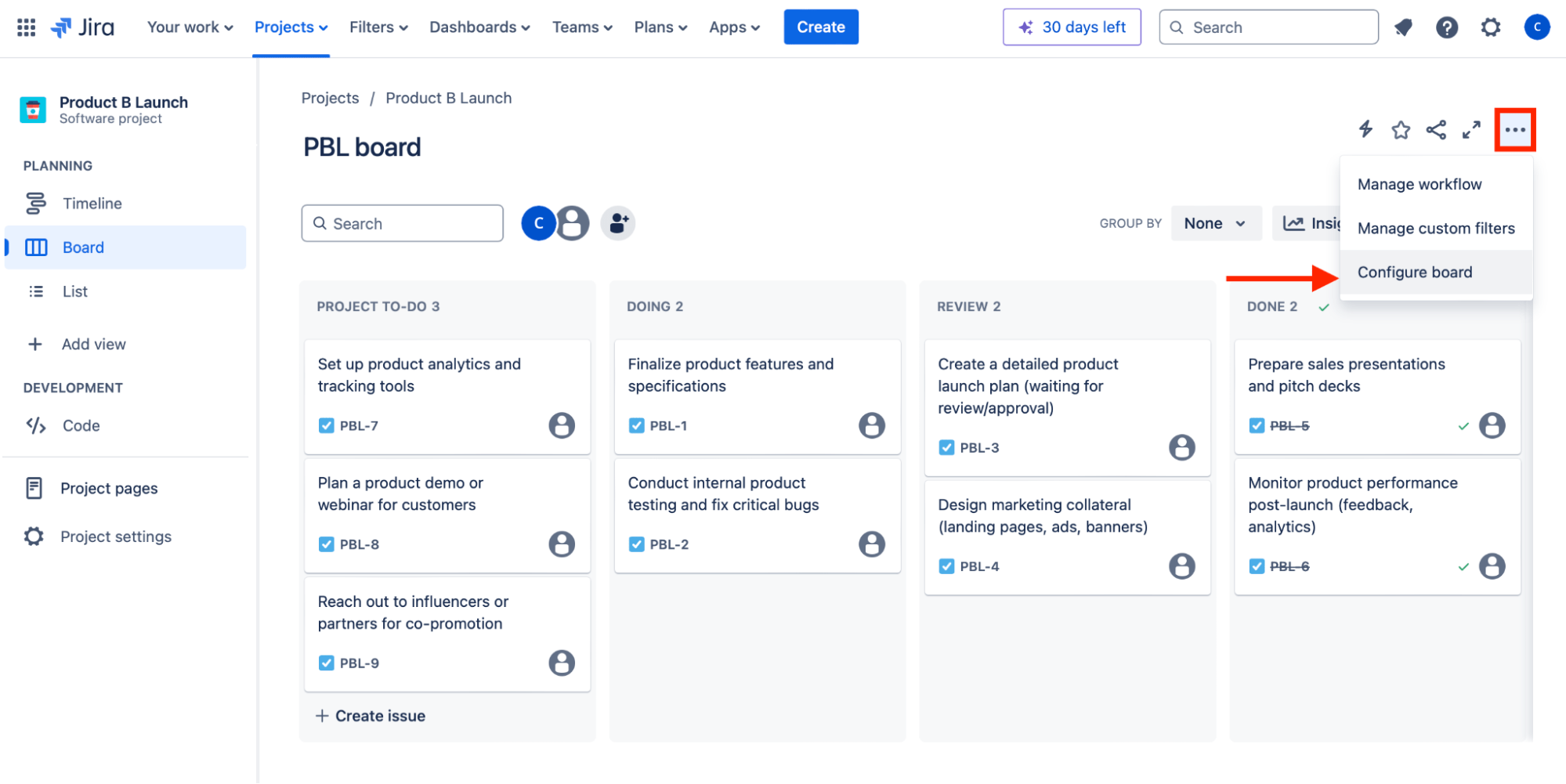The image size is (1566, 784).
Task: Open Jira notifications bell
Action: (x=1402, y=27)
